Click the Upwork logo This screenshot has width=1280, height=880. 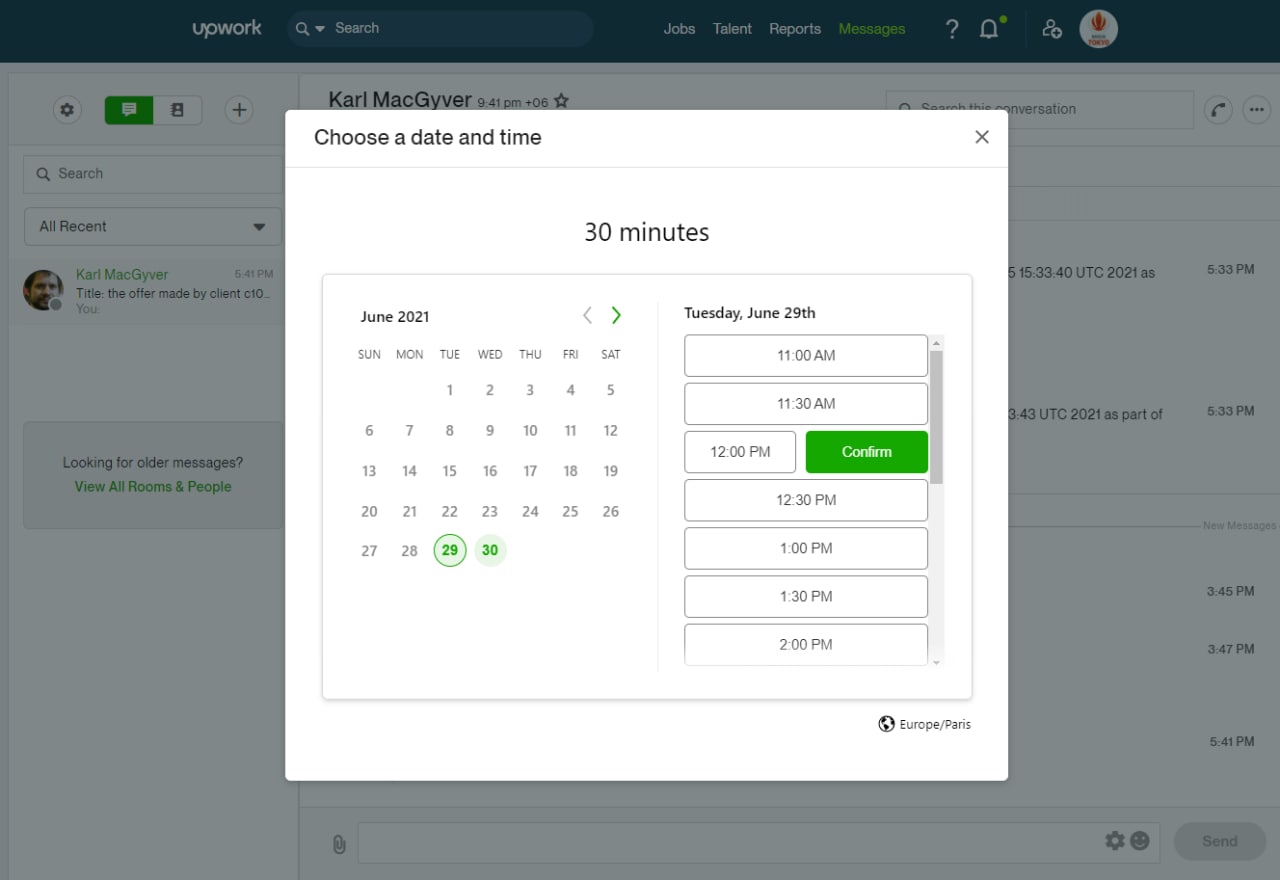pos(227,29)
